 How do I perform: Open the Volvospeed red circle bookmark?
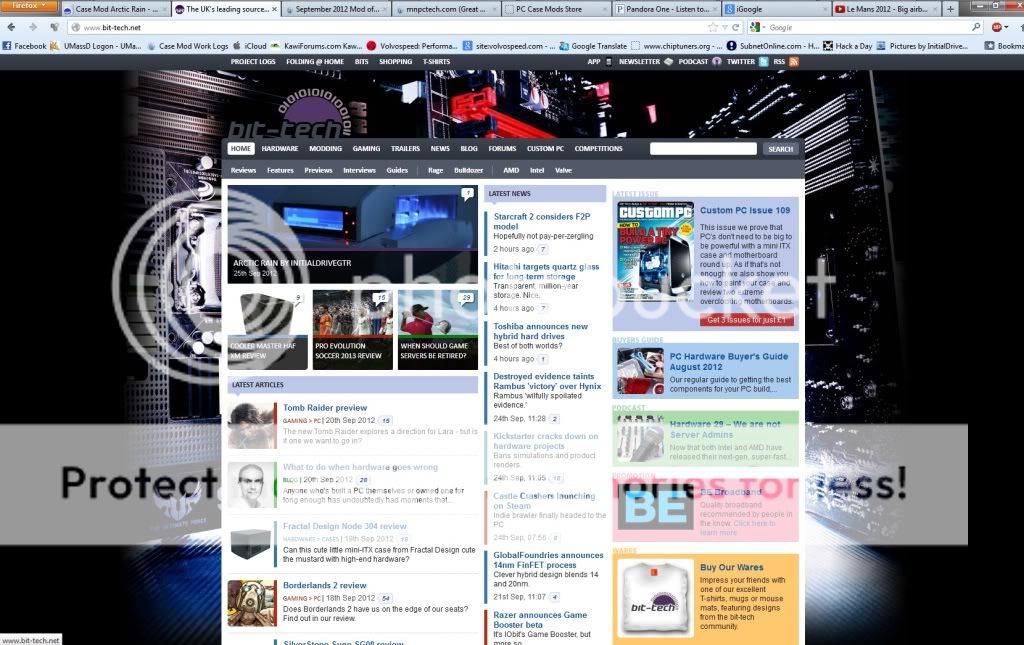pos(411,46)
